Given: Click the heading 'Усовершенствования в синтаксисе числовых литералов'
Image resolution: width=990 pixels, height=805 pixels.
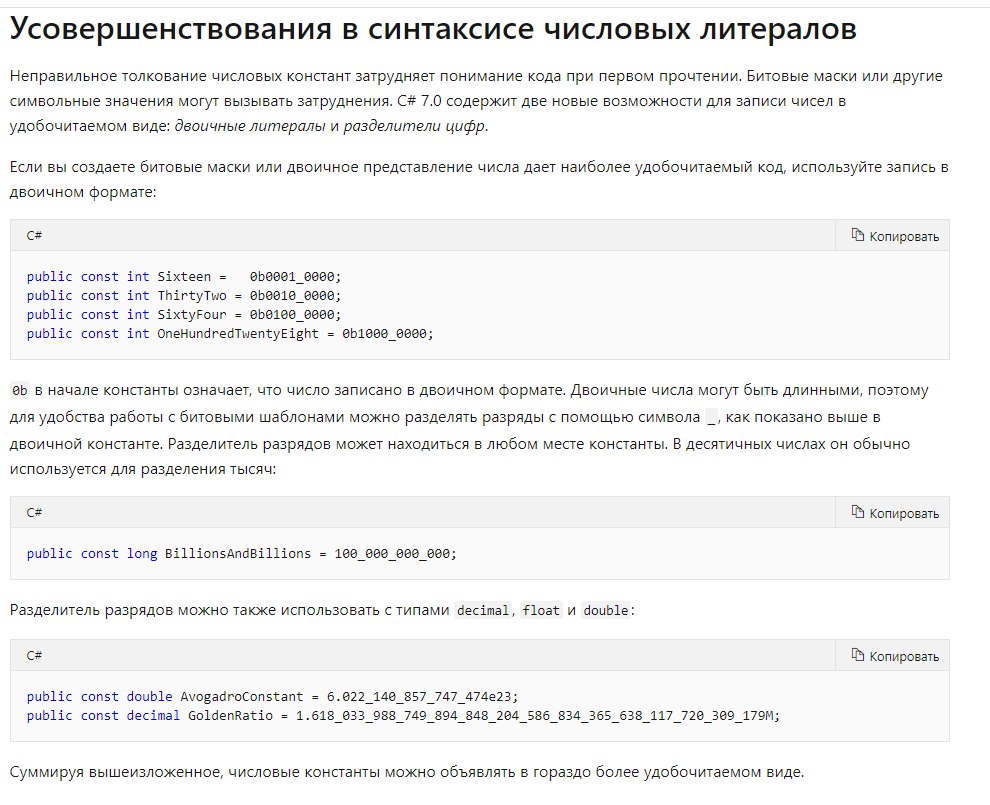Looking at the screenshot, I should (x=433, y=29).
